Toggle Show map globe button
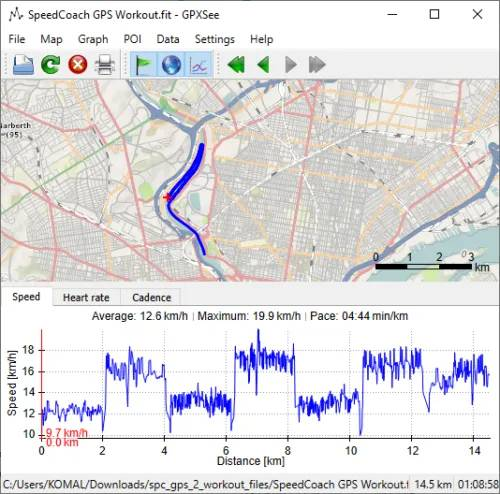 [x=171, y=64]
